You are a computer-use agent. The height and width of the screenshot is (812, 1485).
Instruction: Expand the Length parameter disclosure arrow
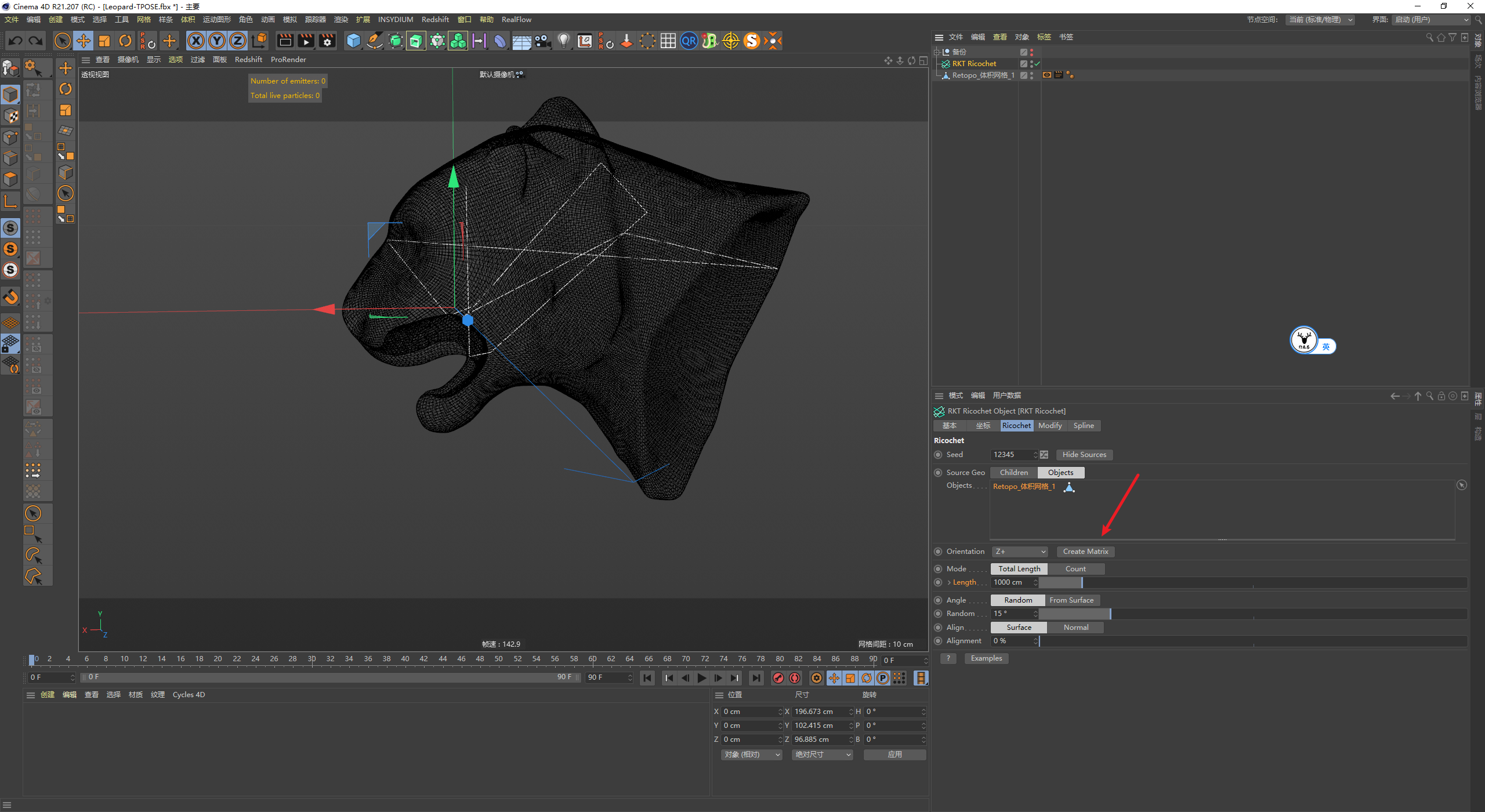click(x=949, y=582)
